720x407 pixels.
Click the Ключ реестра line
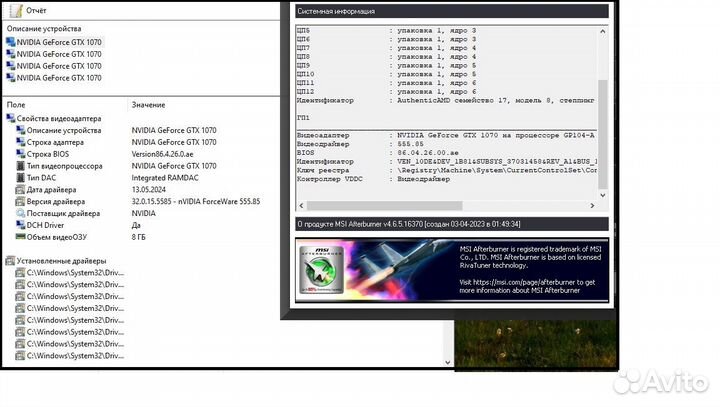click(447, 170)
